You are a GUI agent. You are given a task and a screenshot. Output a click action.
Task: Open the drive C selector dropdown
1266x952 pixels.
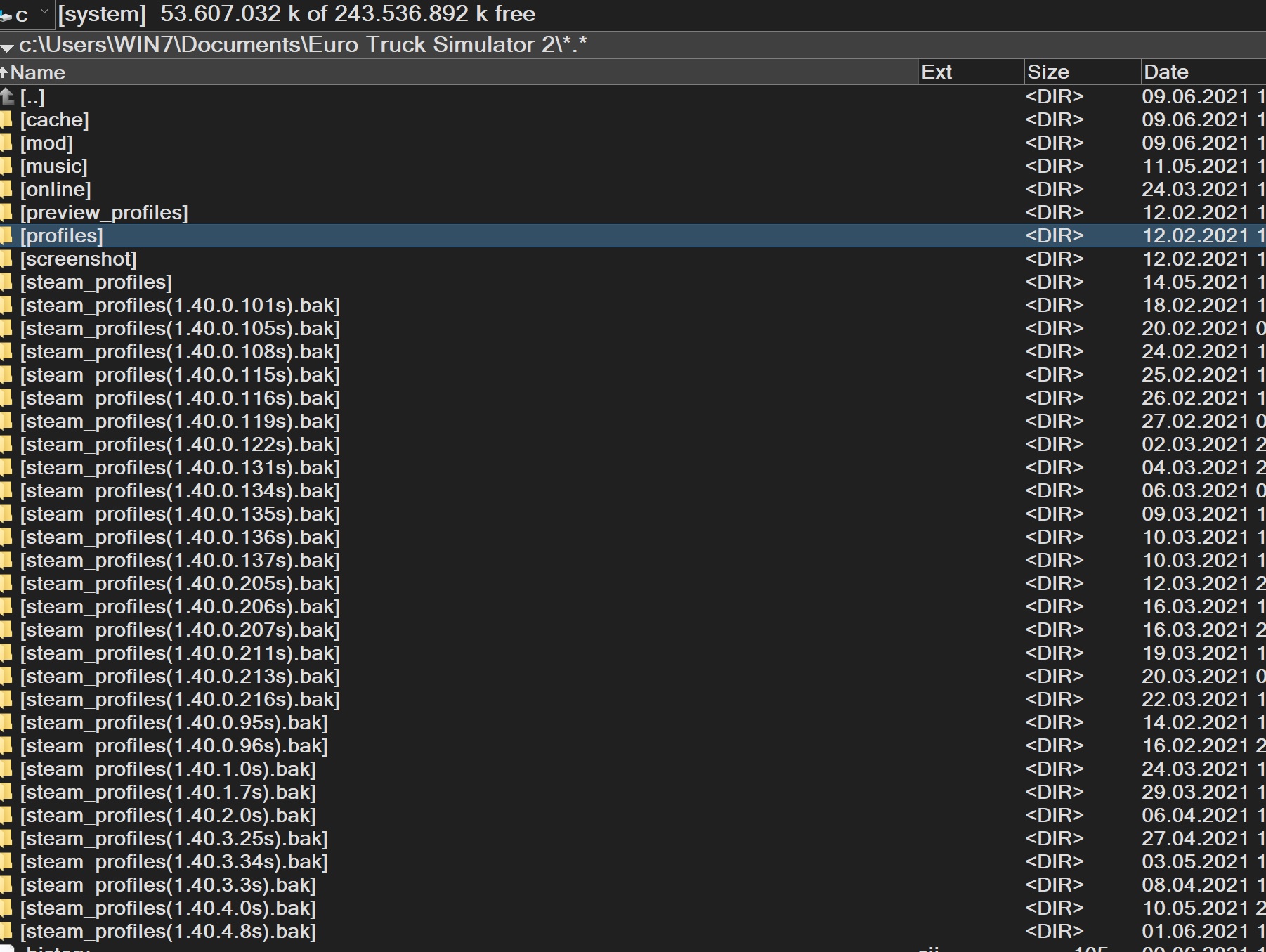pos(26,14)
